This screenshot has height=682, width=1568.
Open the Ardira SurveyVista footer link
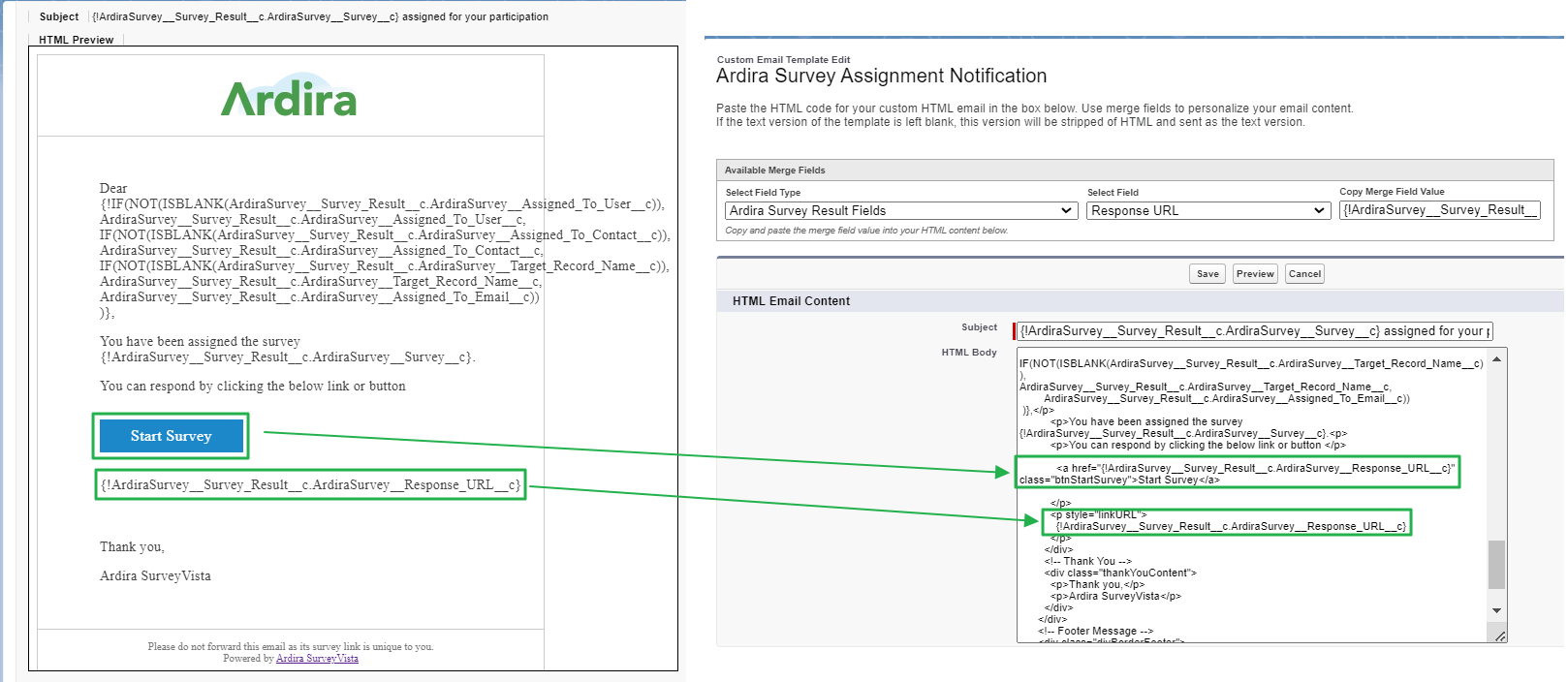(317, 659)
